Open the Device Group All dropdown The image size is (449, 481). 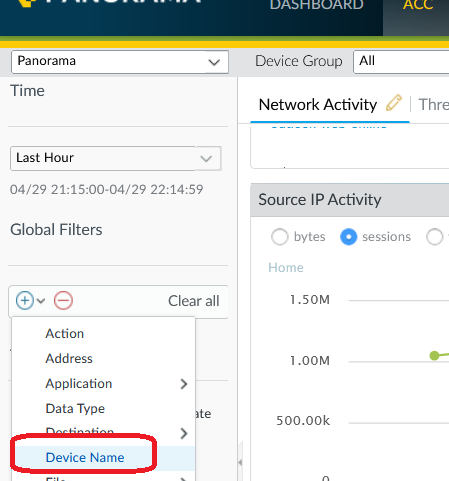click(401, 62)
